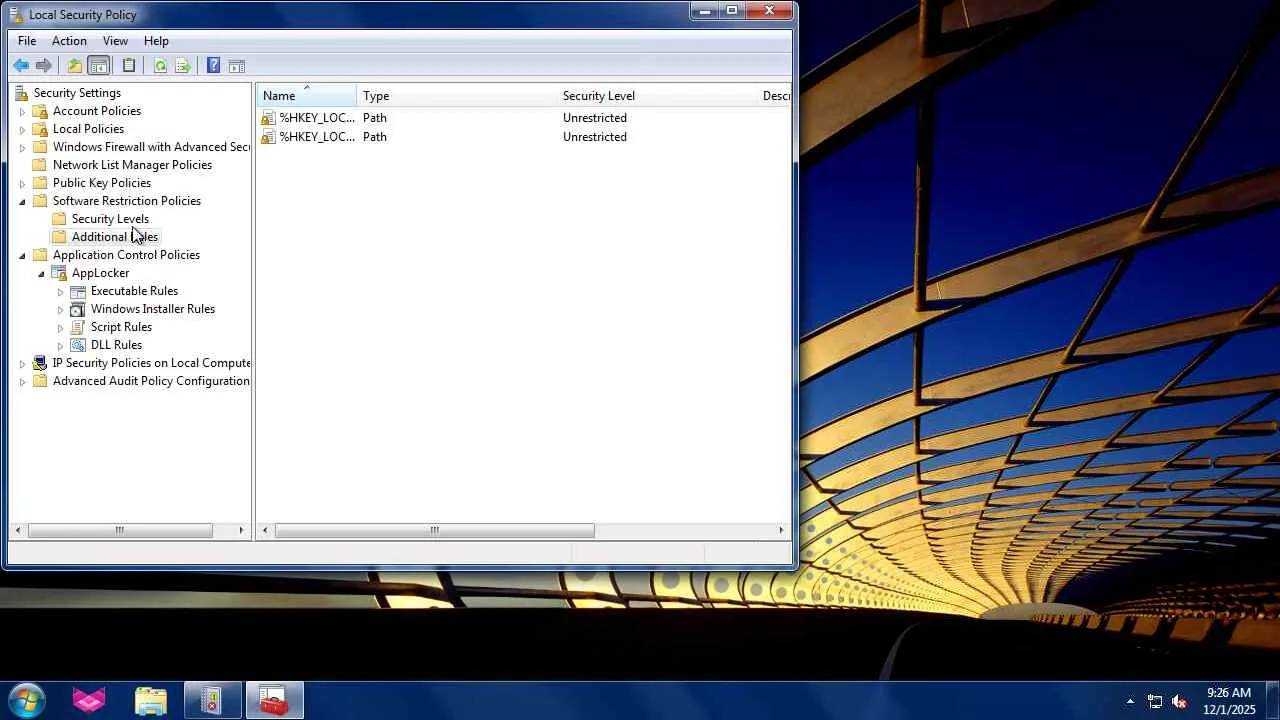Viewport: 1280px width, 720px height.
Task: Open Help via the blue question mark icon
Action: [x=213, y=66]
